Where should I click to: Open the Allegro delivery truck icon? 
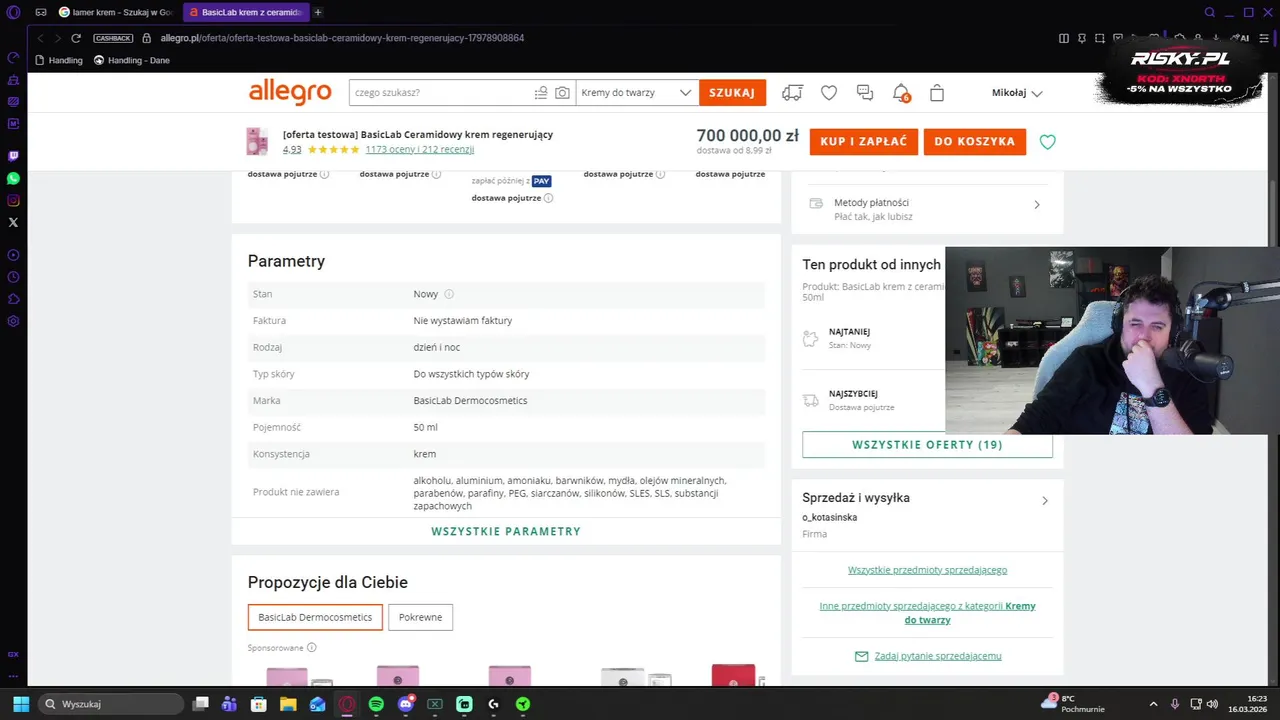point(792,93)
